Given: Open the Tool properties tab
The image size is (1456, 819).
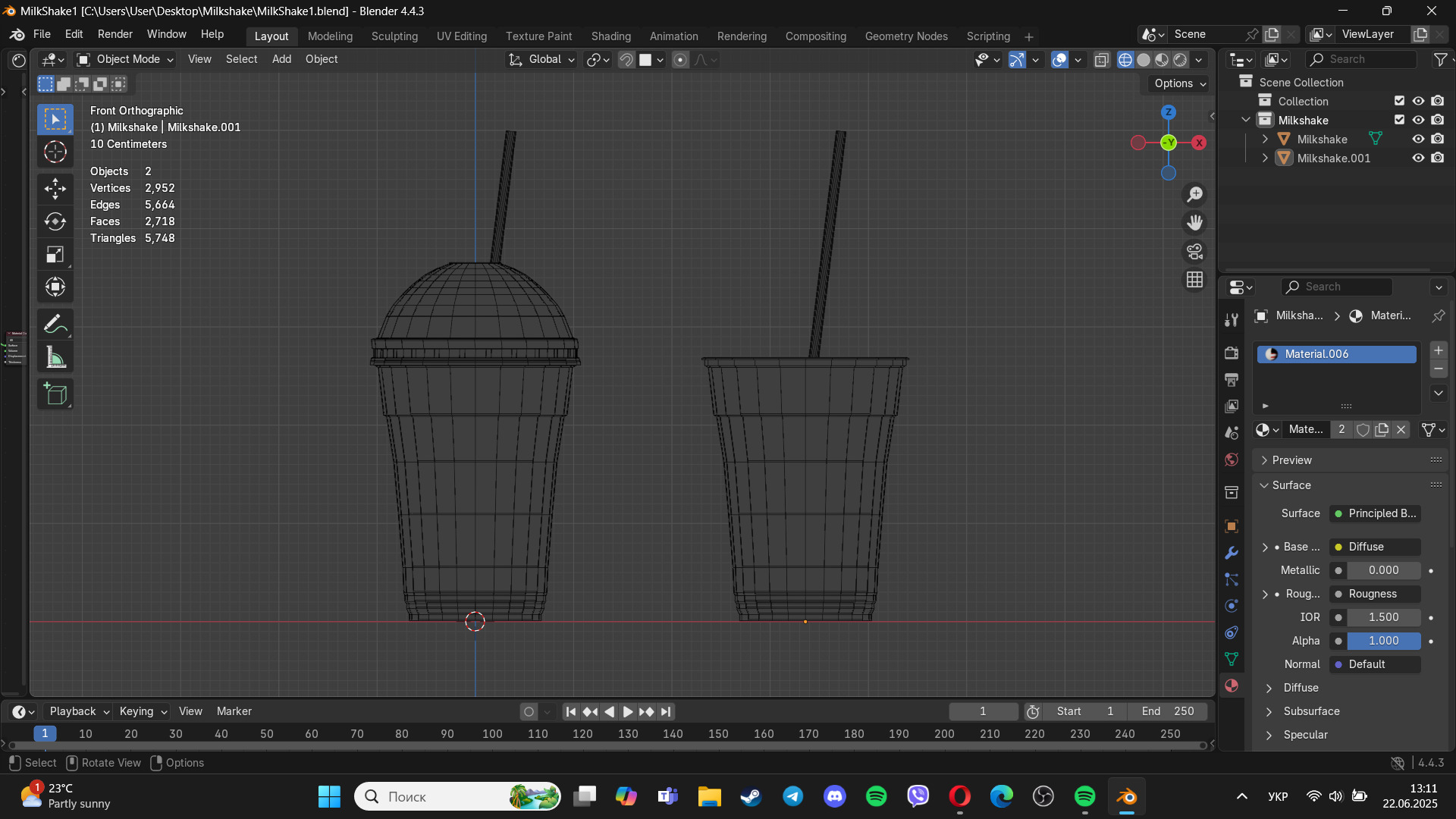Looking at the screenshot, I should click(1232, 320).
